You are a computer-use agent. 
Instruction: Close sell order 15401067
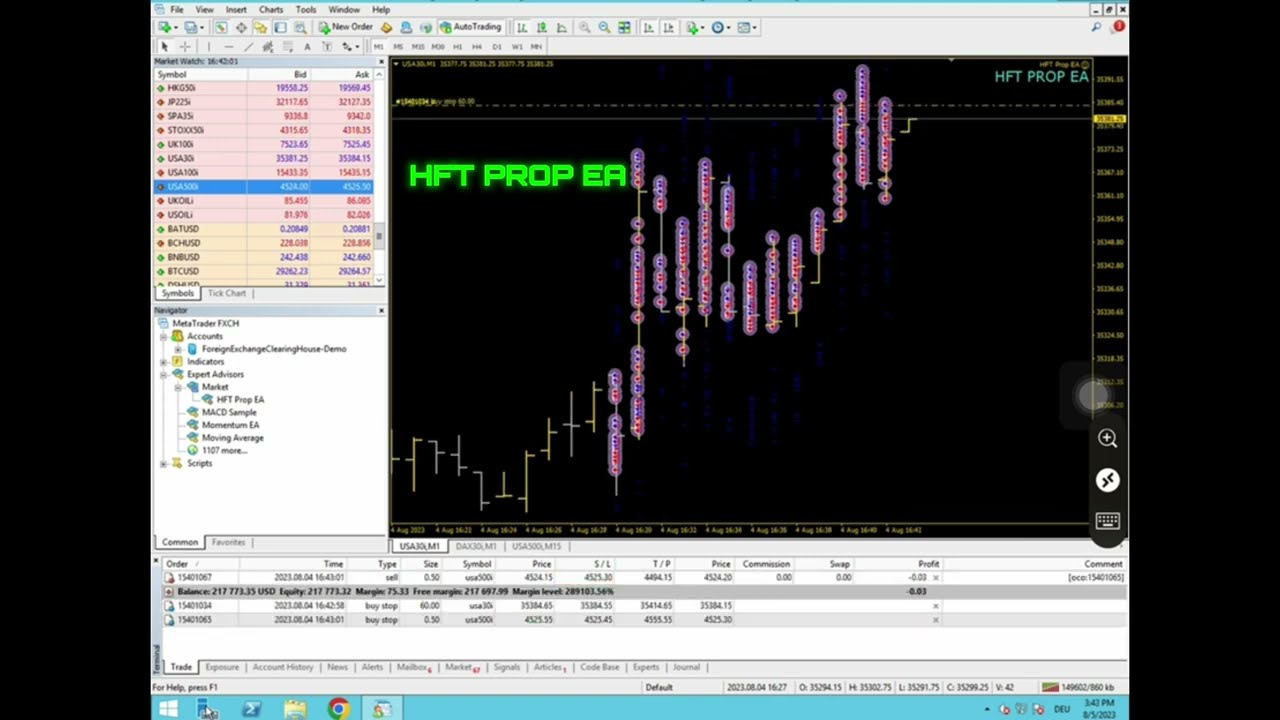[936, 577]
